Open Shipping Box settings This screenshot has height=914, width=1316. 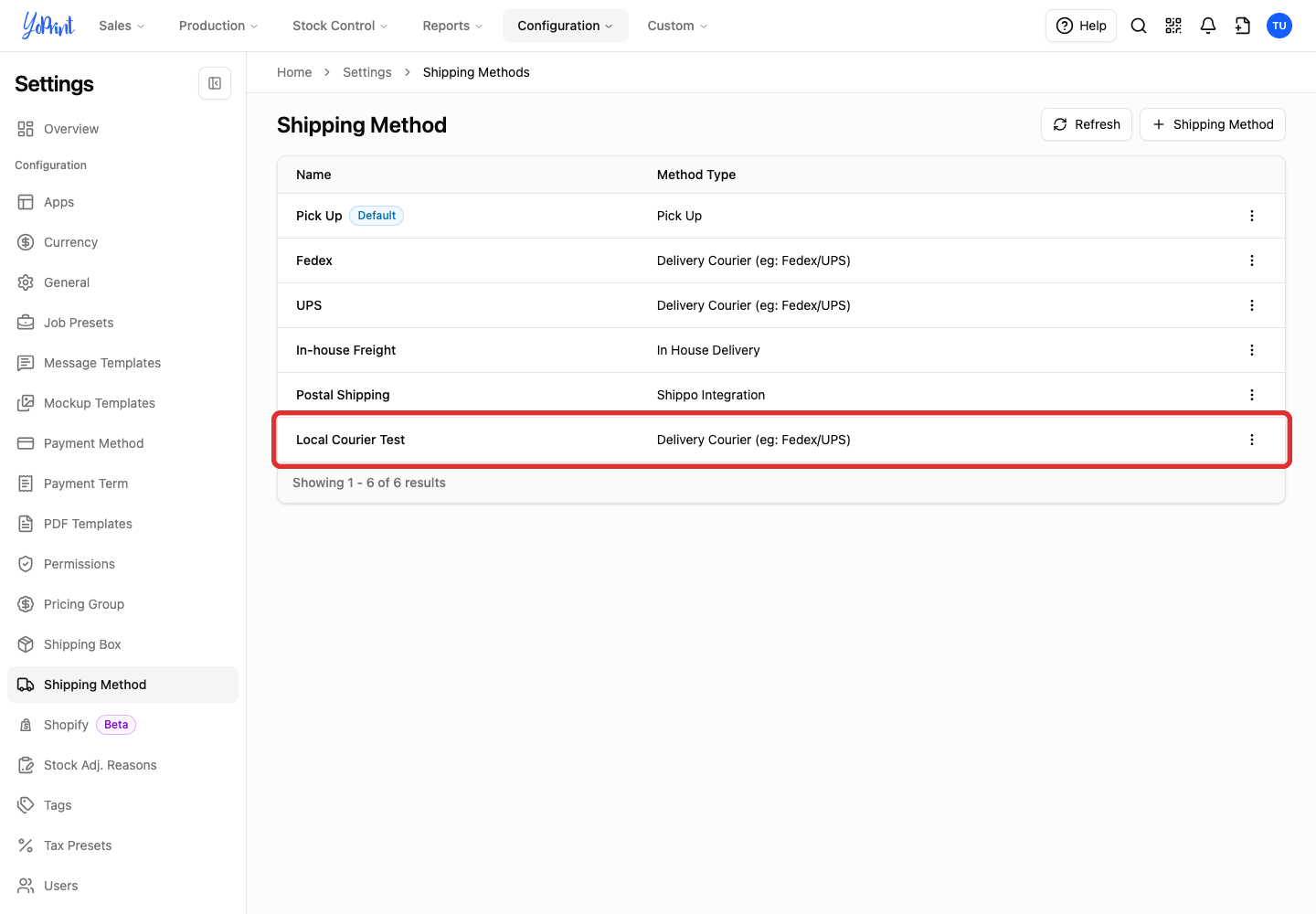(122, 644)
